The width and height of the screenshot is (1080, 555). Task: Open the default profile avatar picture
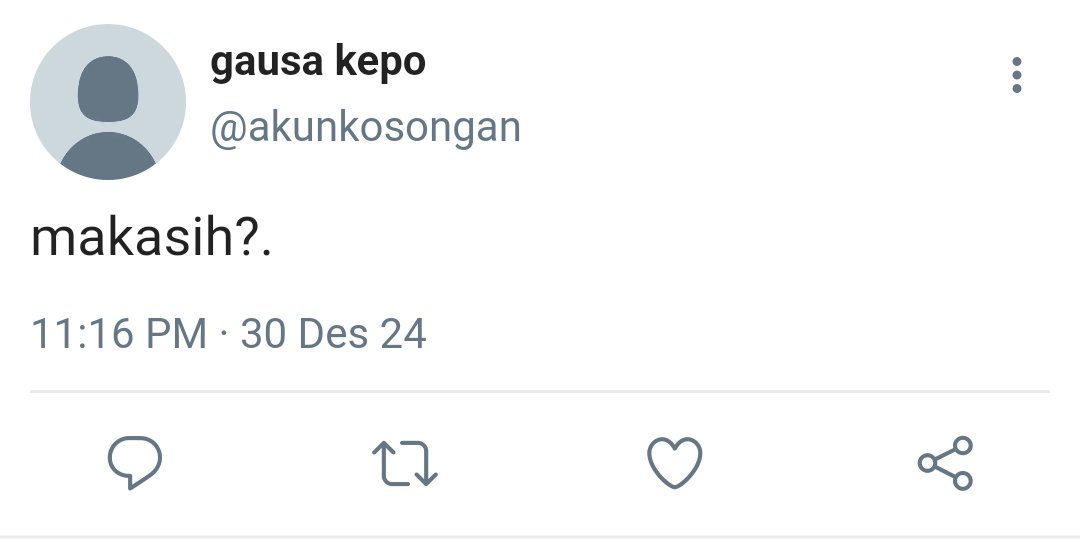pyautogui.click(x=108, y=102)
